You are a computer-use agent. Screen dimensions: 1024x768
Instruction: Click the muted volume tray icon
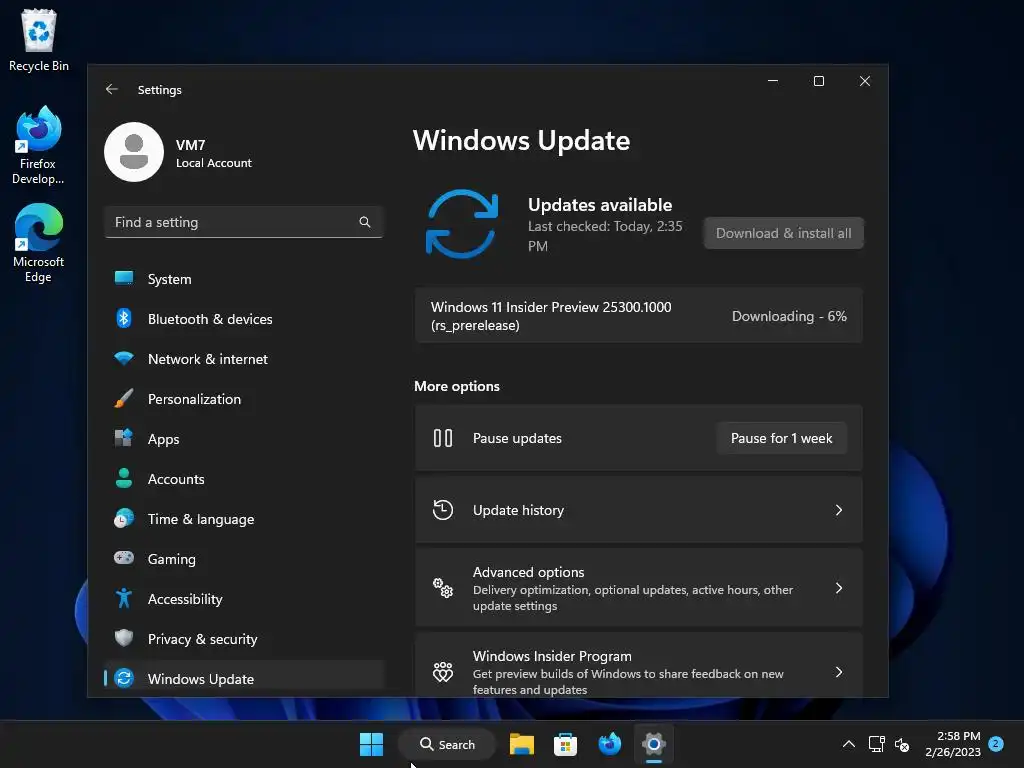[902, 744]
